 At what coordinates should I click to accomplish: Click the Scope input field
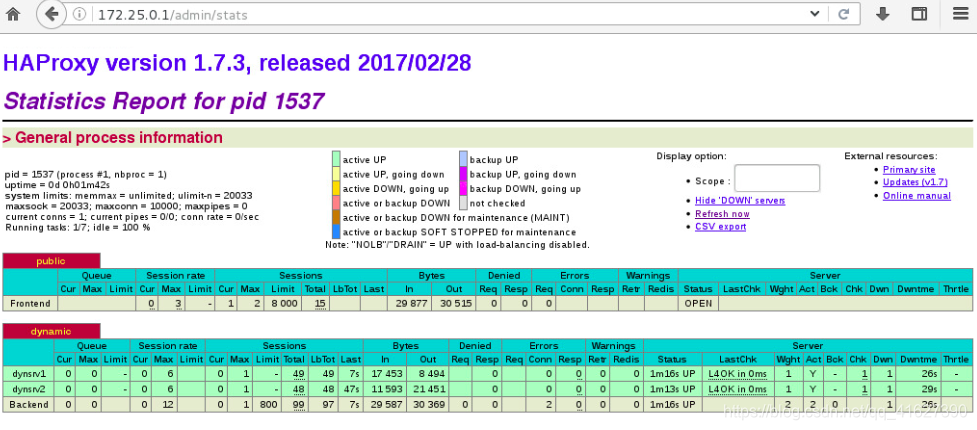point(777,178)
